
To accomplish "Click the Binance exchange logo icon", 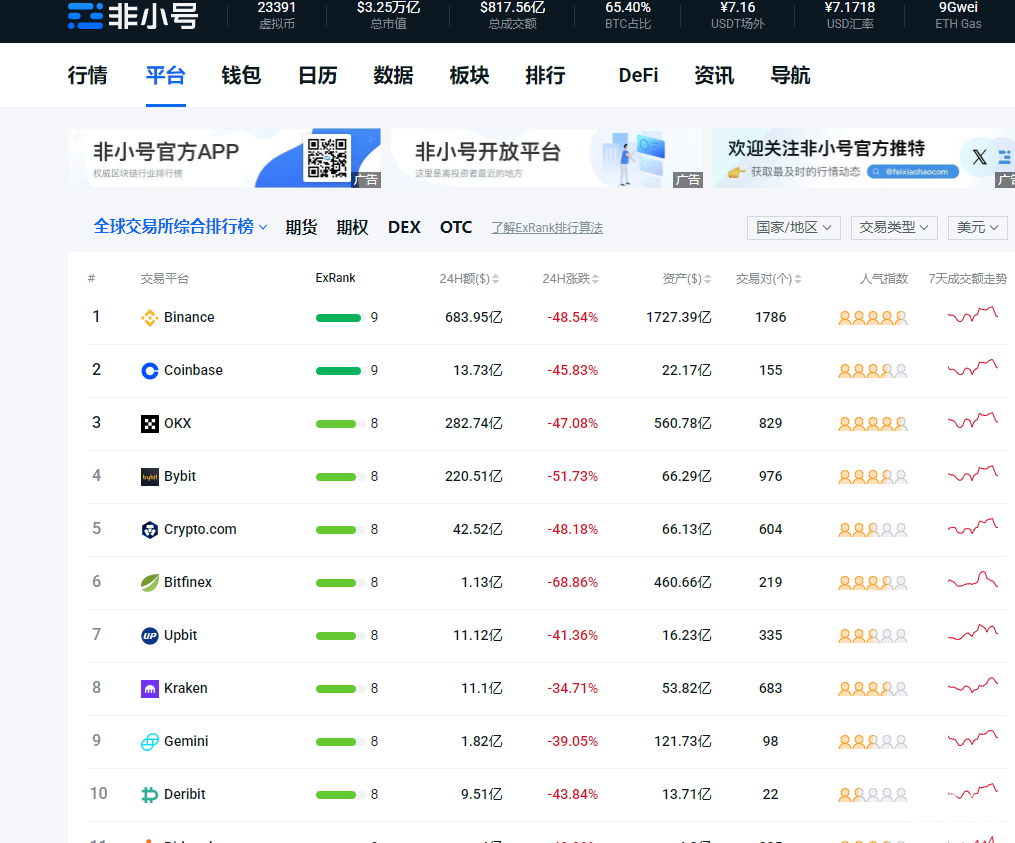I will click(150, 318).
